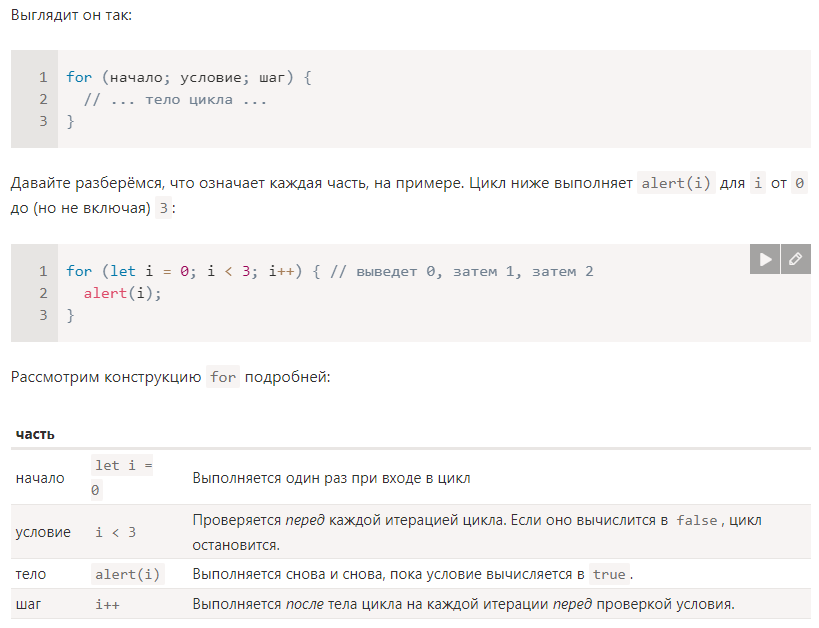Click the 'alert(i)' code in the table
819x628 pixels.
(128, 575)
